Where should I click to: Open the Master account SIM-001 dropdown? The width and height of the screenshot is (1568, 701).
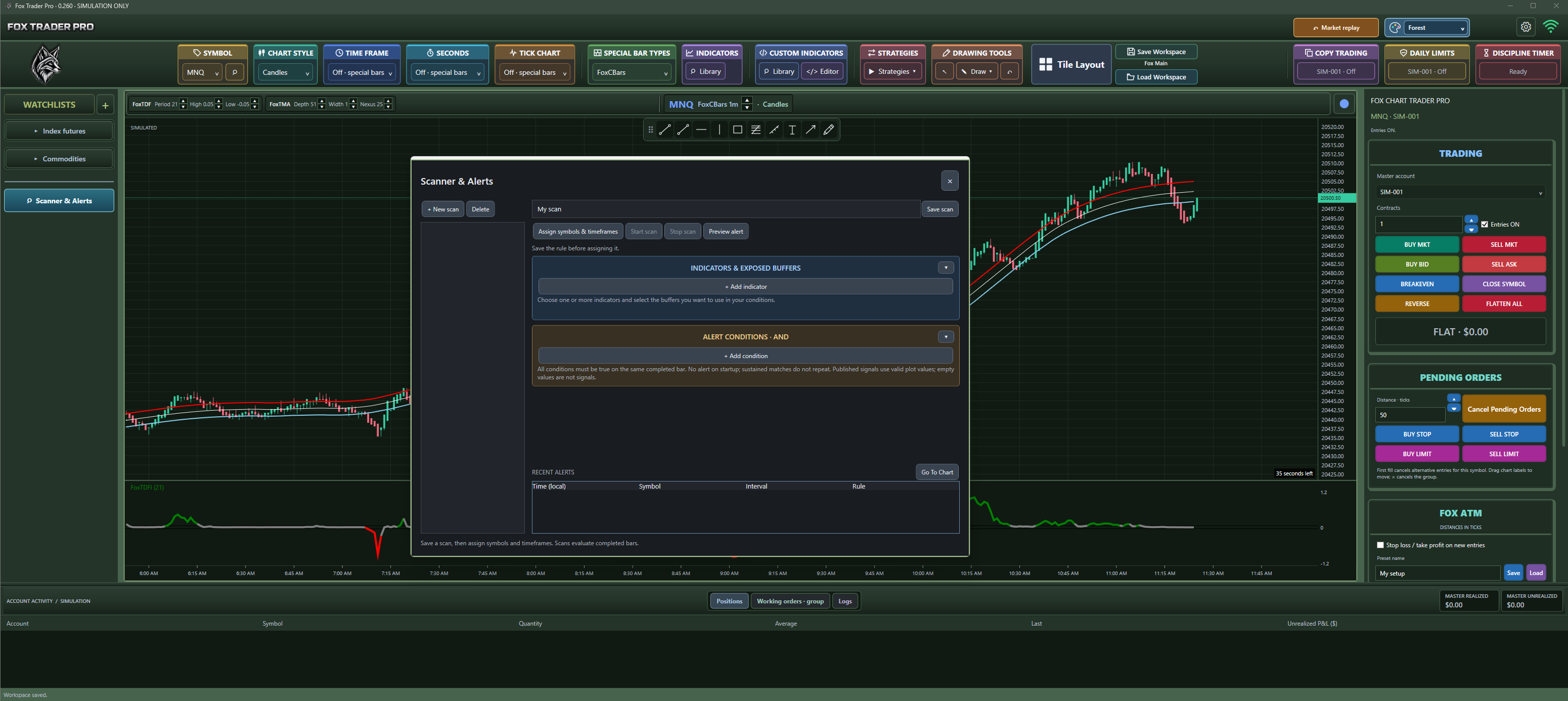click(1460, 192)
